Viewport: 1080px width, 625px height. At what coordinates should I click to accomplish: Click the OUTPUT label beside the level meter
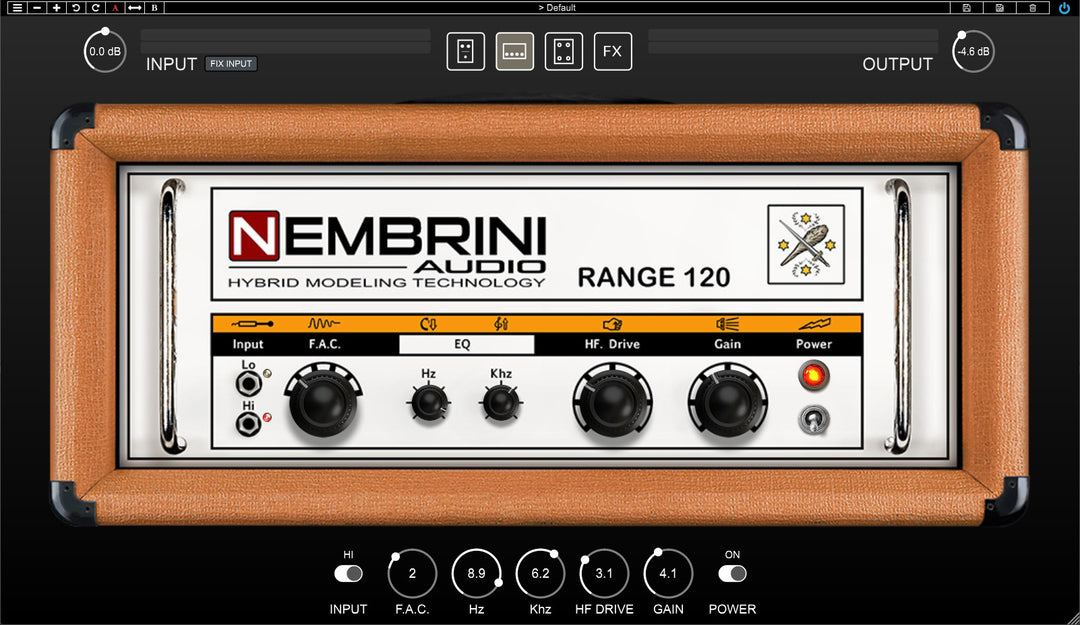click(x=897, y=64)
